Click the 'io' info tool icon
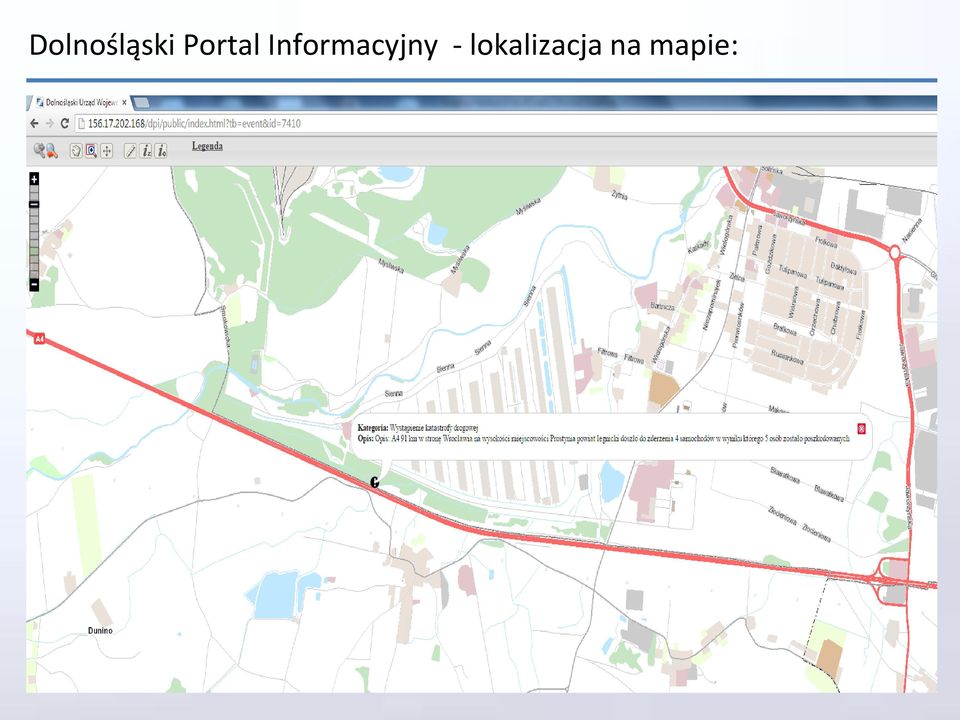 [161, 151]
